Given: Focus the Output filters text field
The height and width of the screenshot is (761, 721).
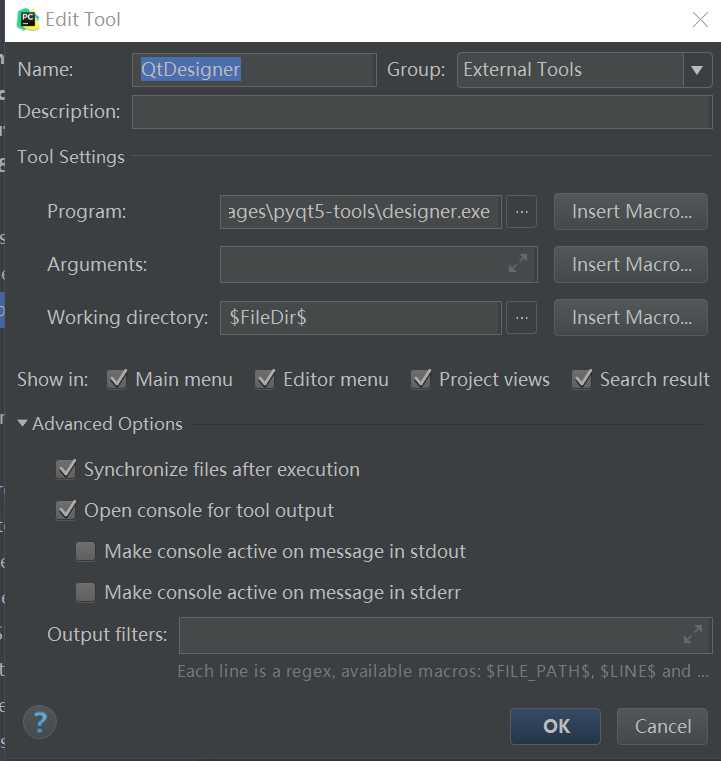Looking at the screenshot, I should point(445,635).
